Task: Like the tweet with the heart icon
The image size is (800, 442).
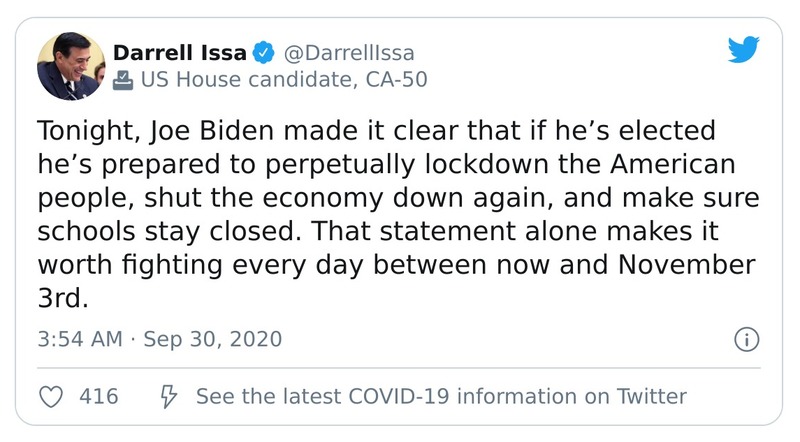Action: click(50, 397)
